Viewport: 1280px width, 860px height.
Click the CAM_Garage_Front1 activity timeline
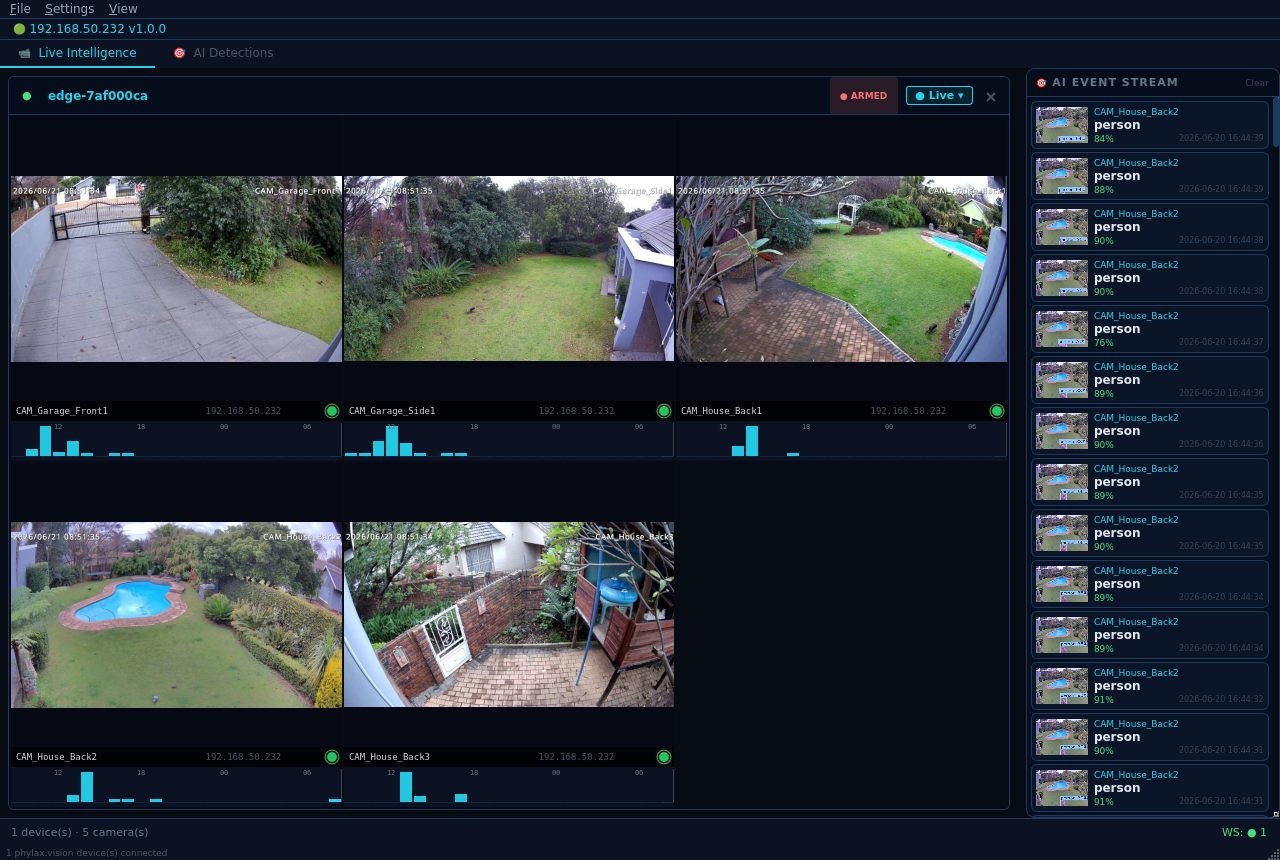pos(176,439)
